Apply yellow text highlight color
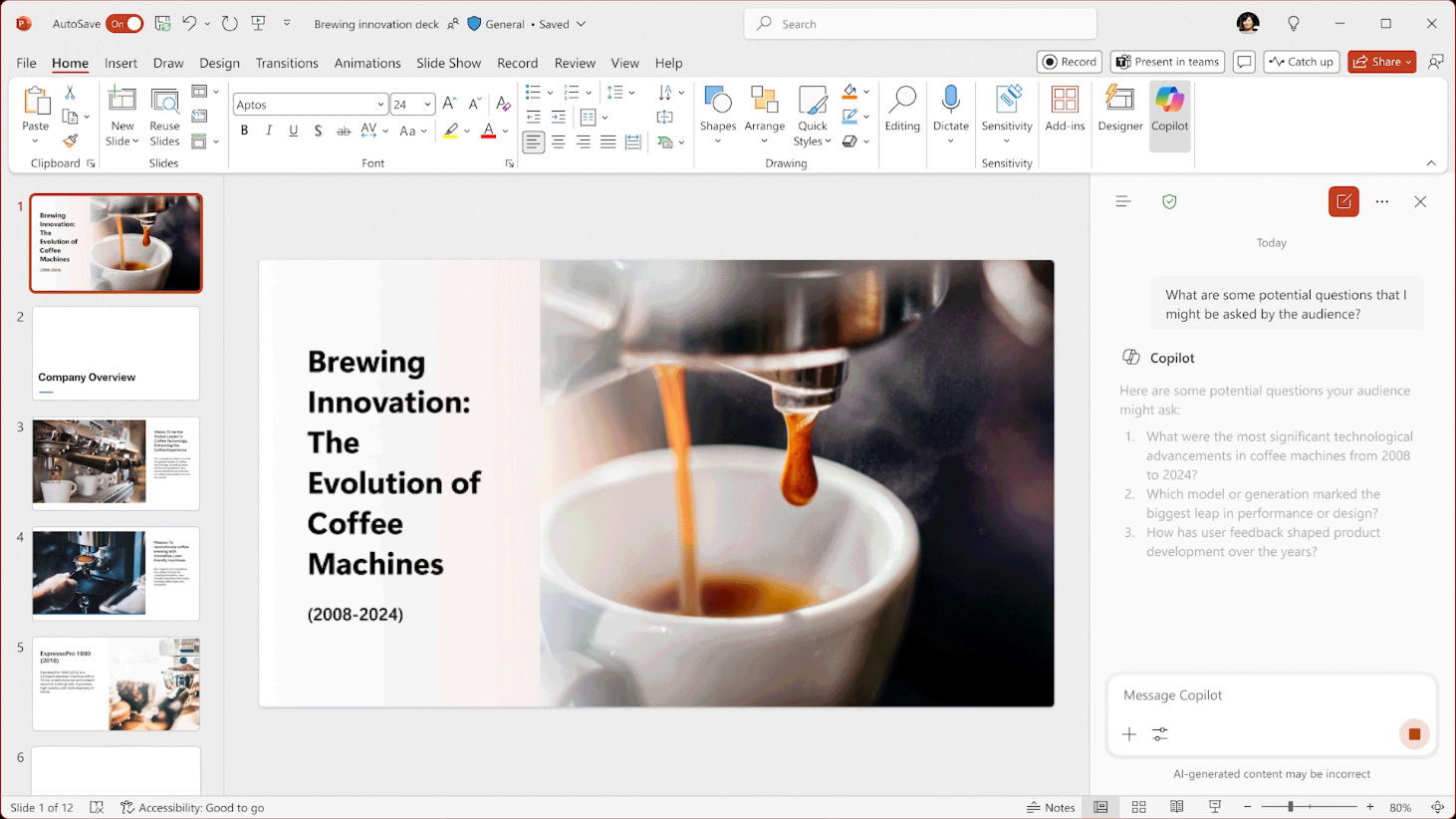The image size is (1456, 819). click(451, 131)
